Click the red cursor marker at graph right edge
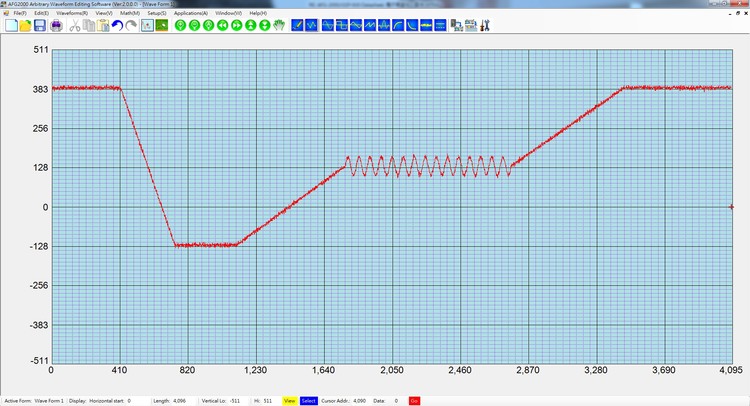The image size is (750, 406). pos(732,207)
